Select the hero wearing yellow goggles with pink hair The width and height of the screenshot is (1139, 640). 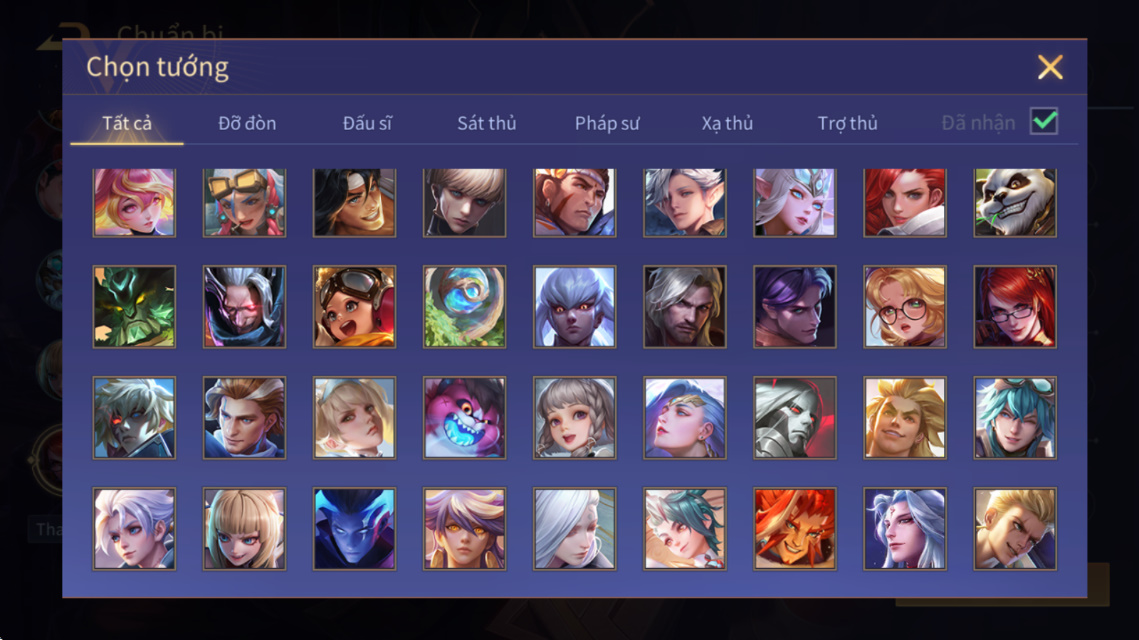coord(244,203)
